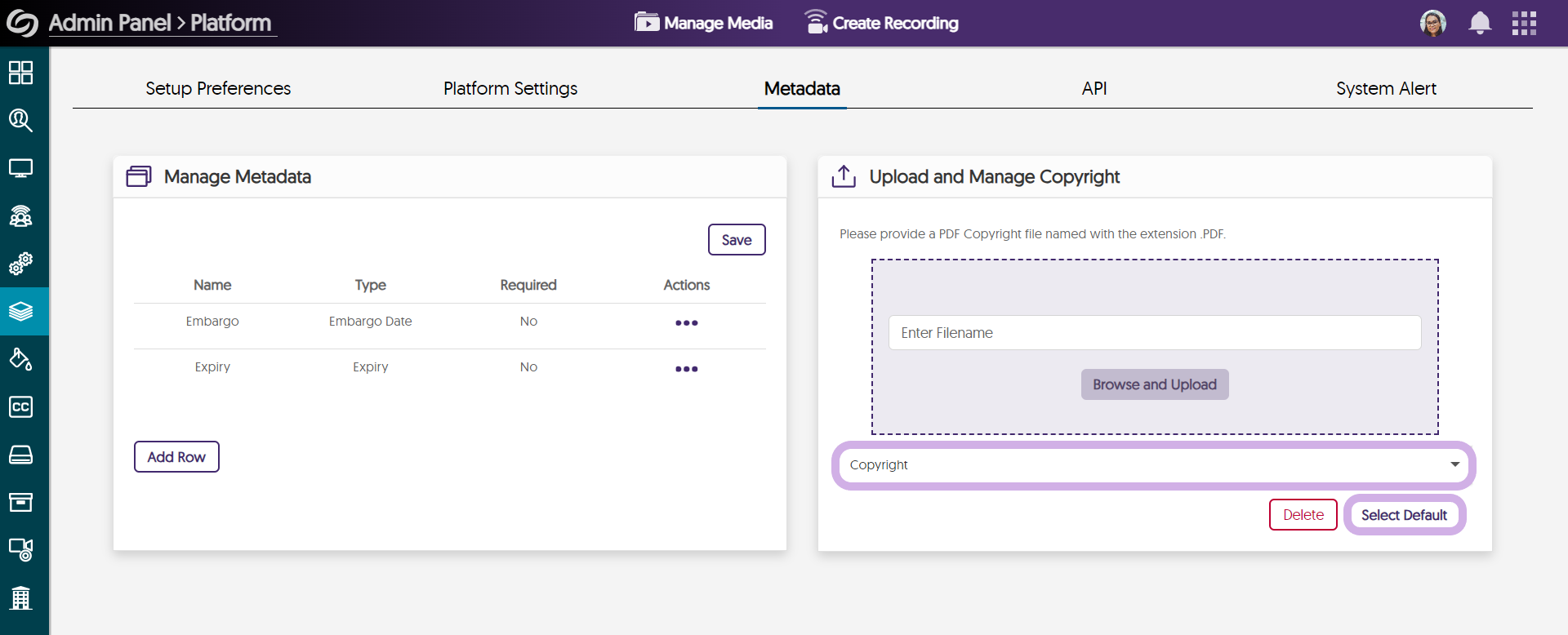This screenshot has width=1568, height=635.
Task: Open Manage Media in the top bar
Action: pyautogui.click(x=704, y=23)
